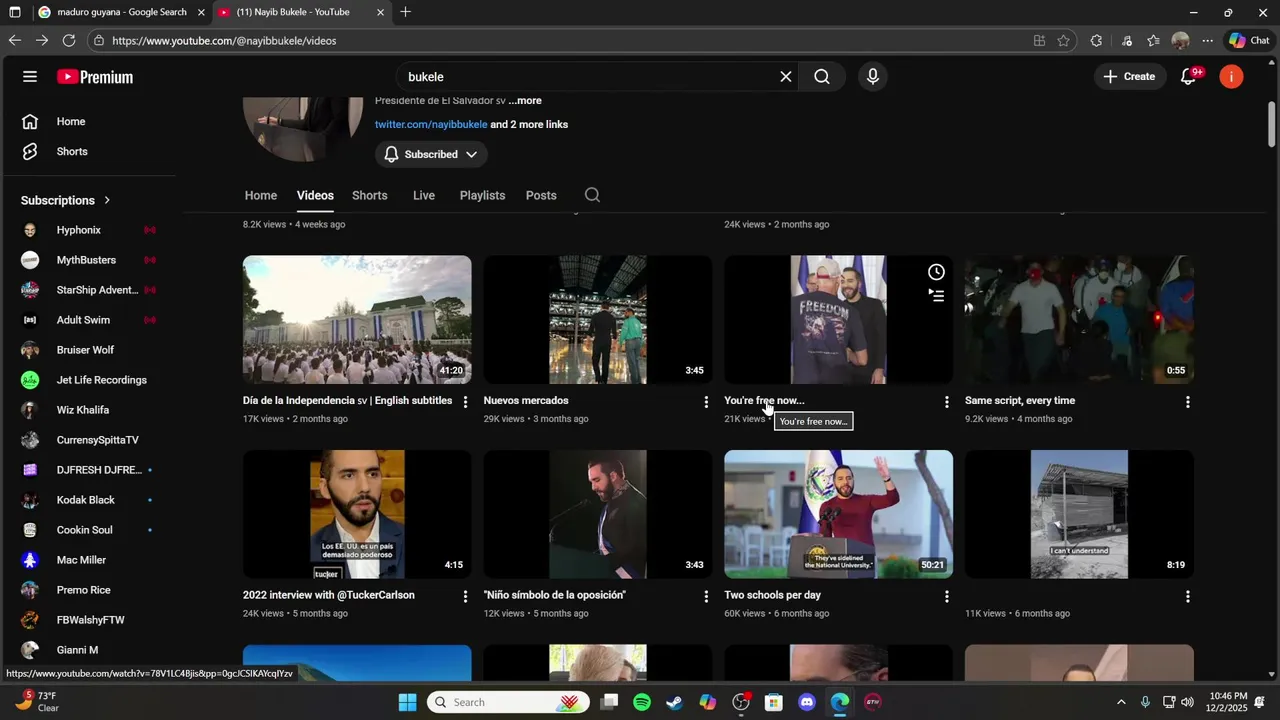
Task: Play the Nuevos mercados thumbnail
Action: 598,320
